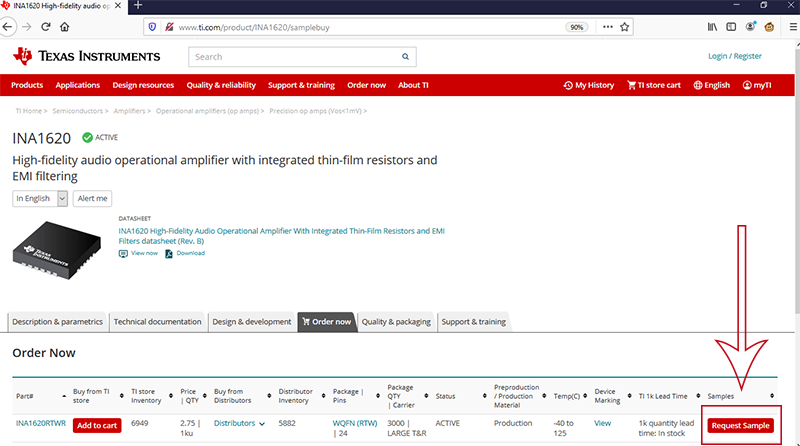Viewport: 800px width, 446px height.
Task: Click the INA1620 chip image
Action: click(57, 250)
